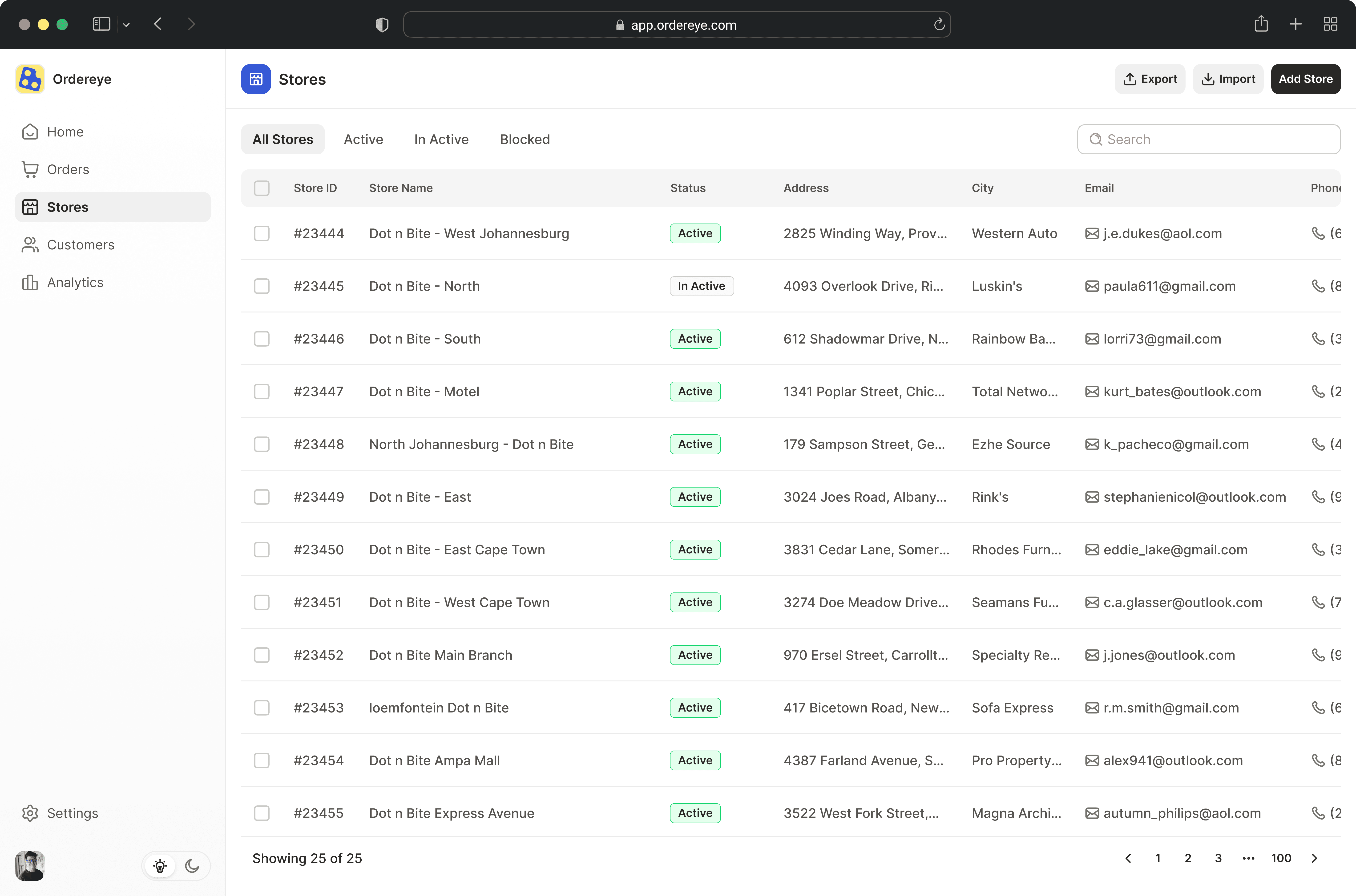Sort by the Store Name column header

coord(401,188)
